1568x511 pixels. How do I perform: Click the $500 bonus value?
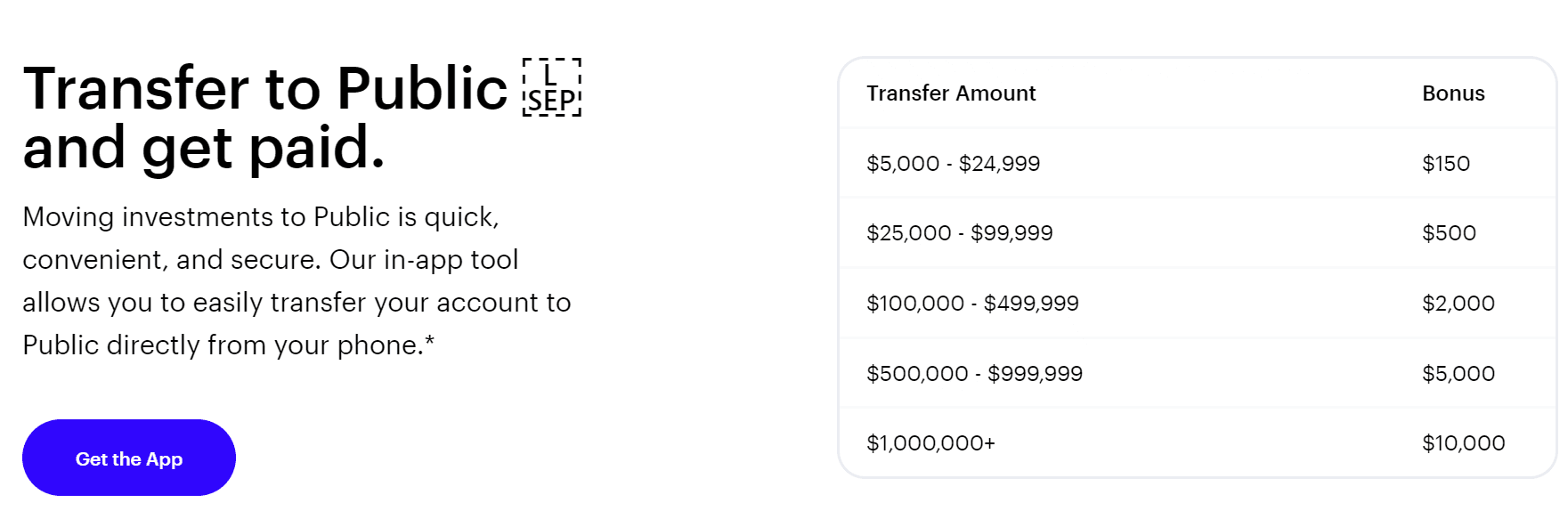tap(1449, 233)
